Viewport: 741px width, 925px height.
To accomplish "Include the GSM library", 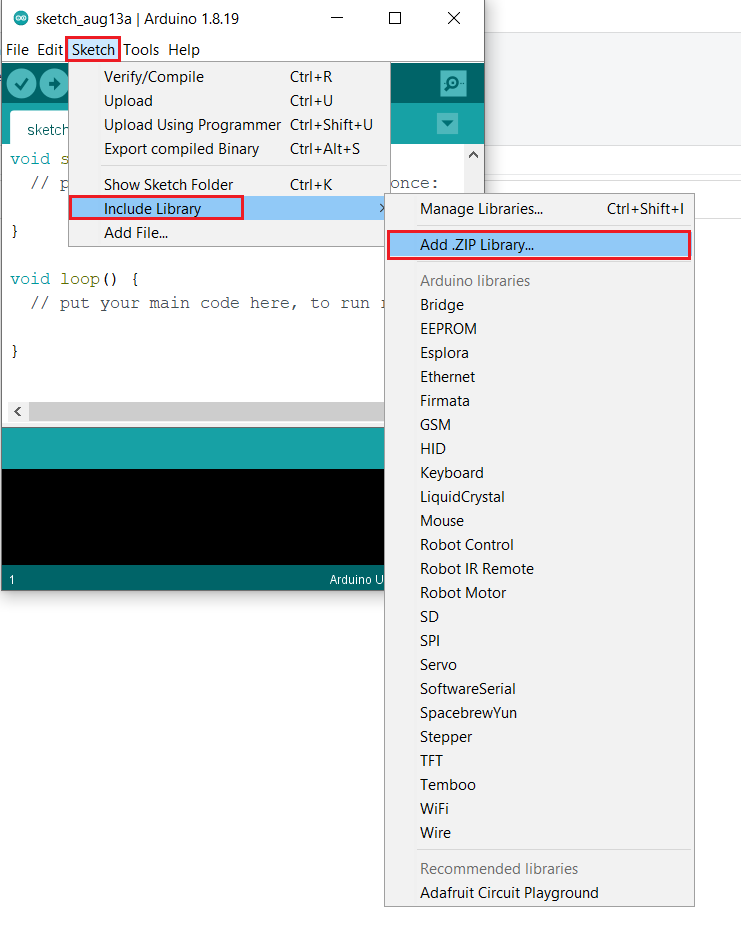I will pos(539,425).
